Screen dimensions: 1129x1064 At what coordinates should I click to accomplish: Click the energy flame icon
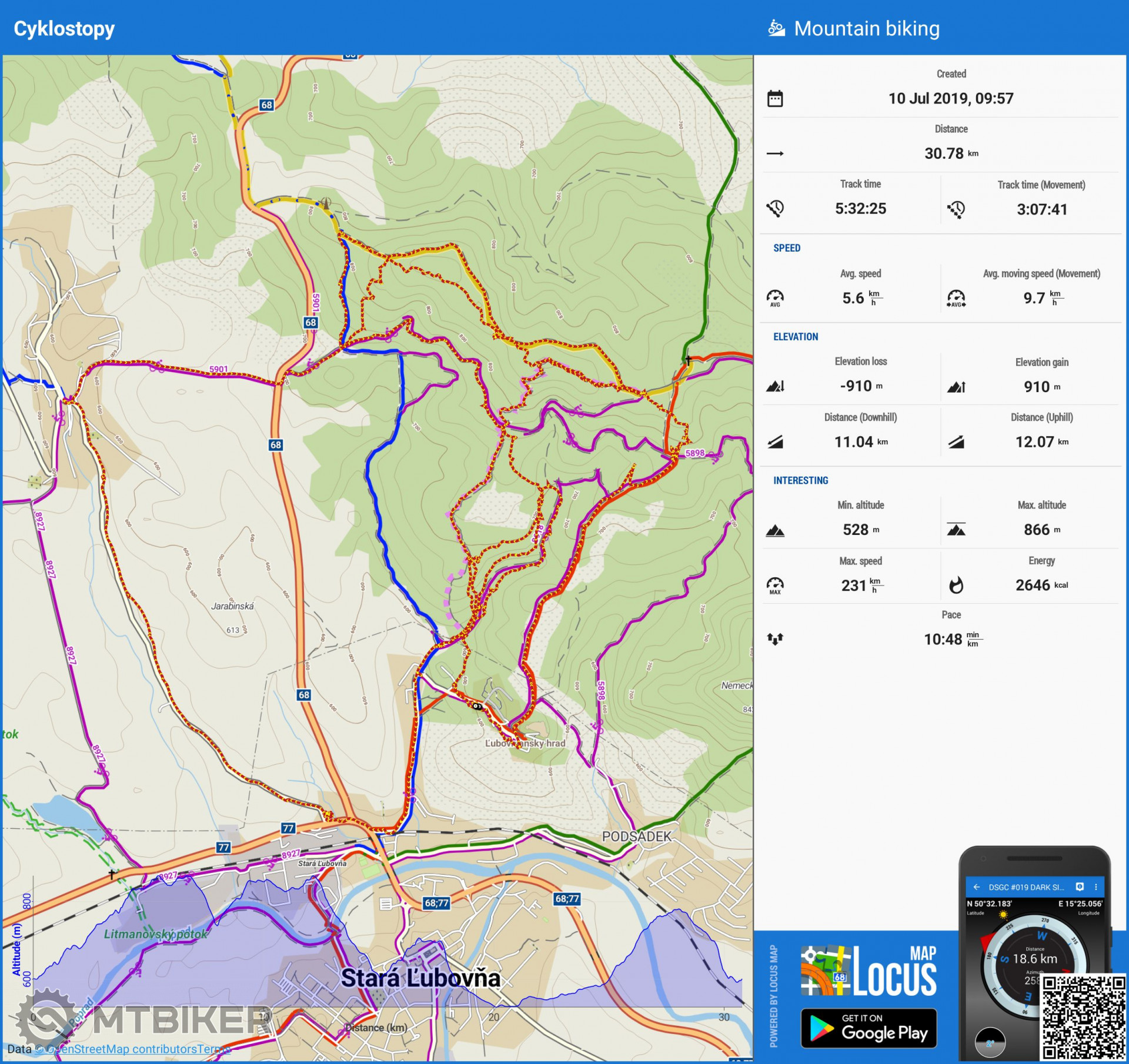tap(956, 585)
